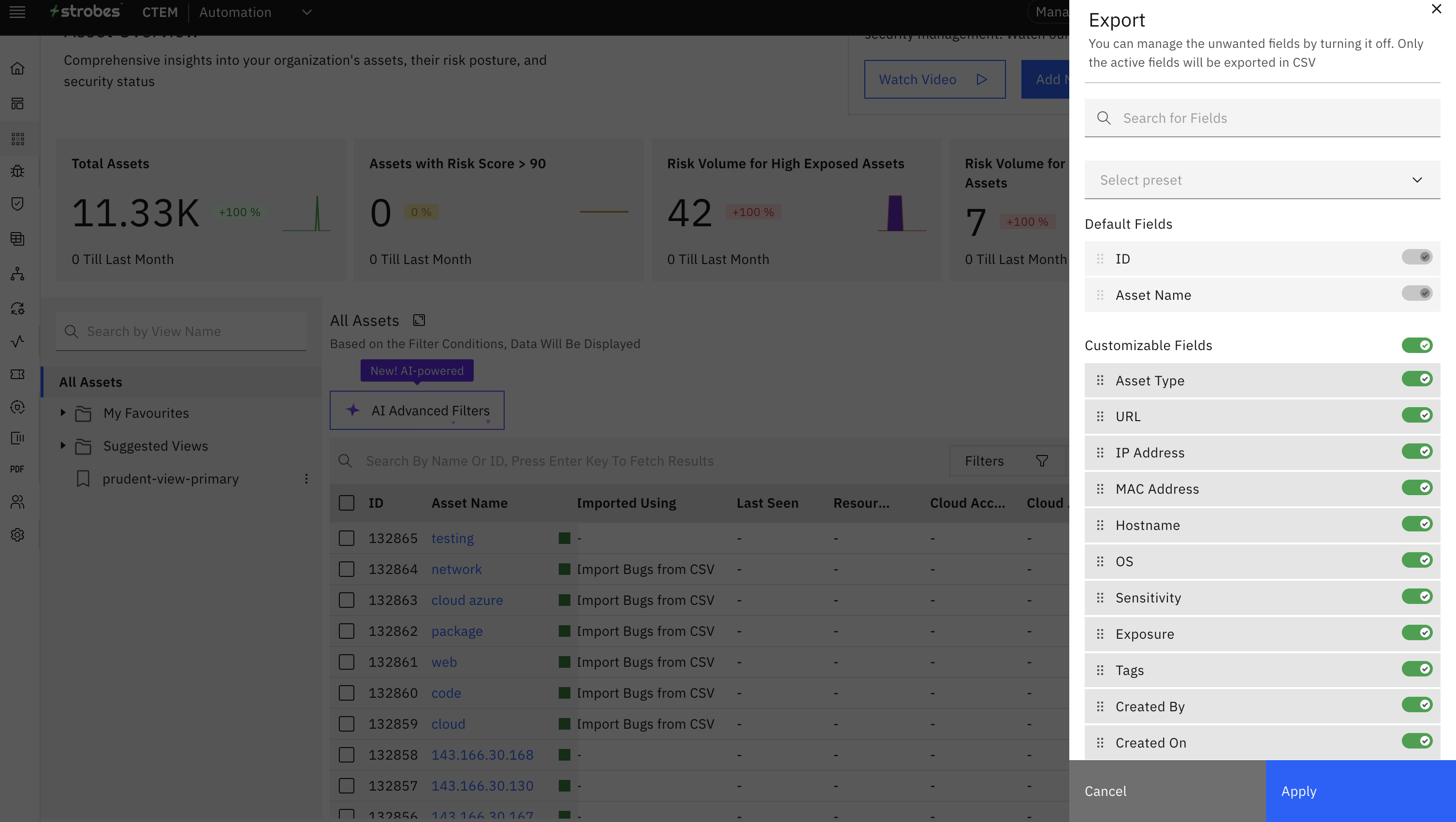
Task: Expand the Suggested Views folder
Action: [63, 446]
